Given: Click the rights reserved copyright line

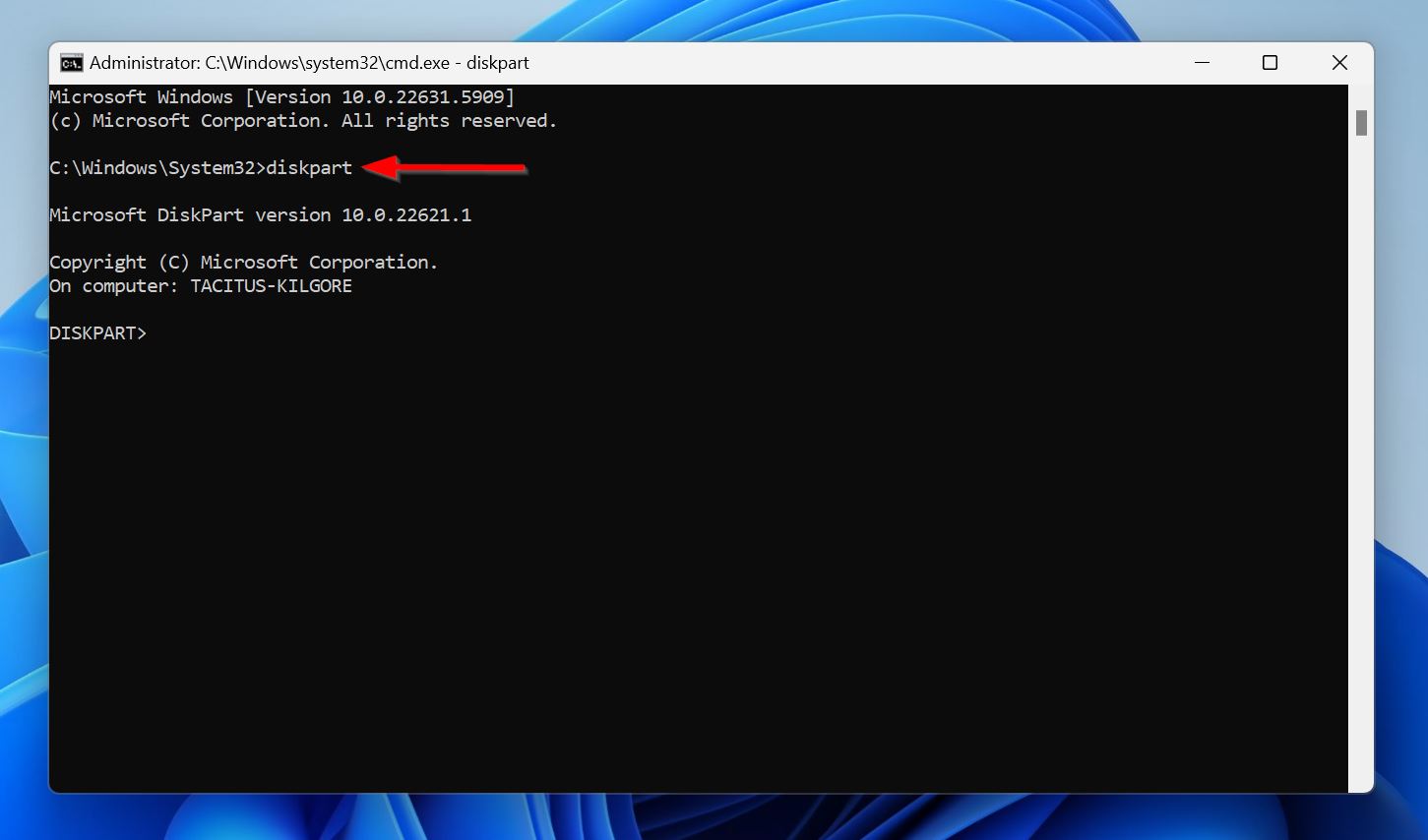Looking at the screenshot, I should [x=302, y=120].
